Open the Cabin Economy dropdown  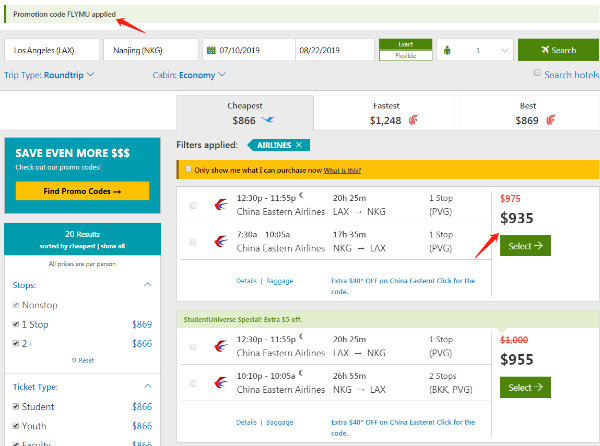pyautogui.click(x=189, y=75)
